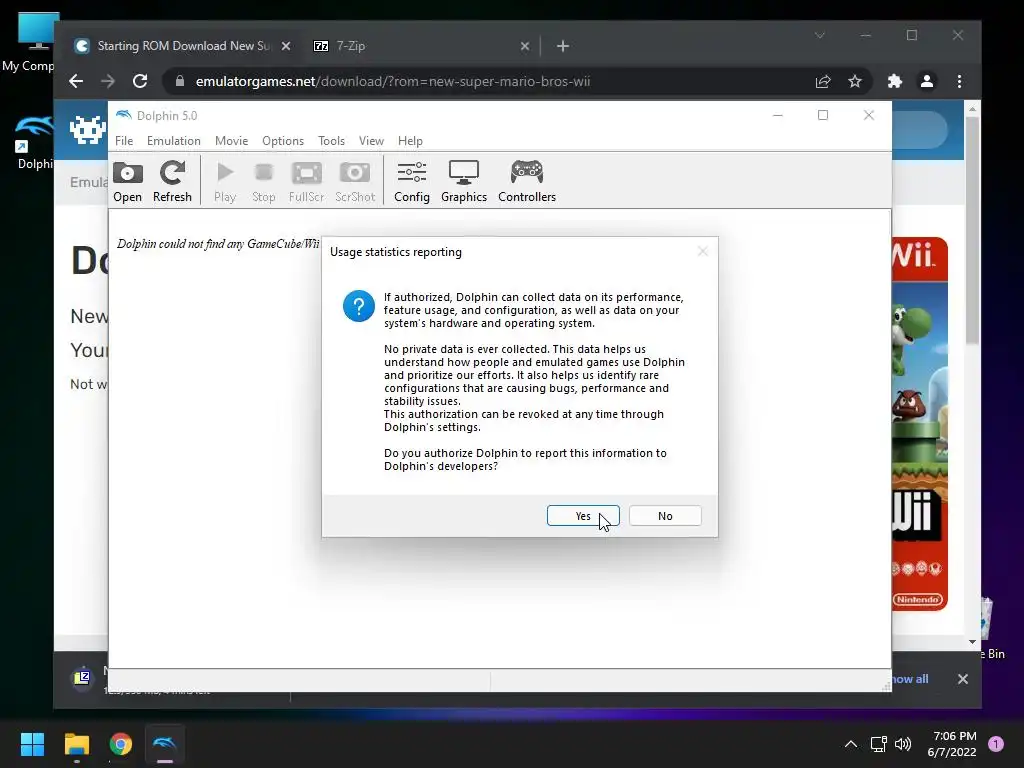The width and height of the screenshot is (1024, 768).
Task: Click the Play toolbar icon
Action: 225,182
